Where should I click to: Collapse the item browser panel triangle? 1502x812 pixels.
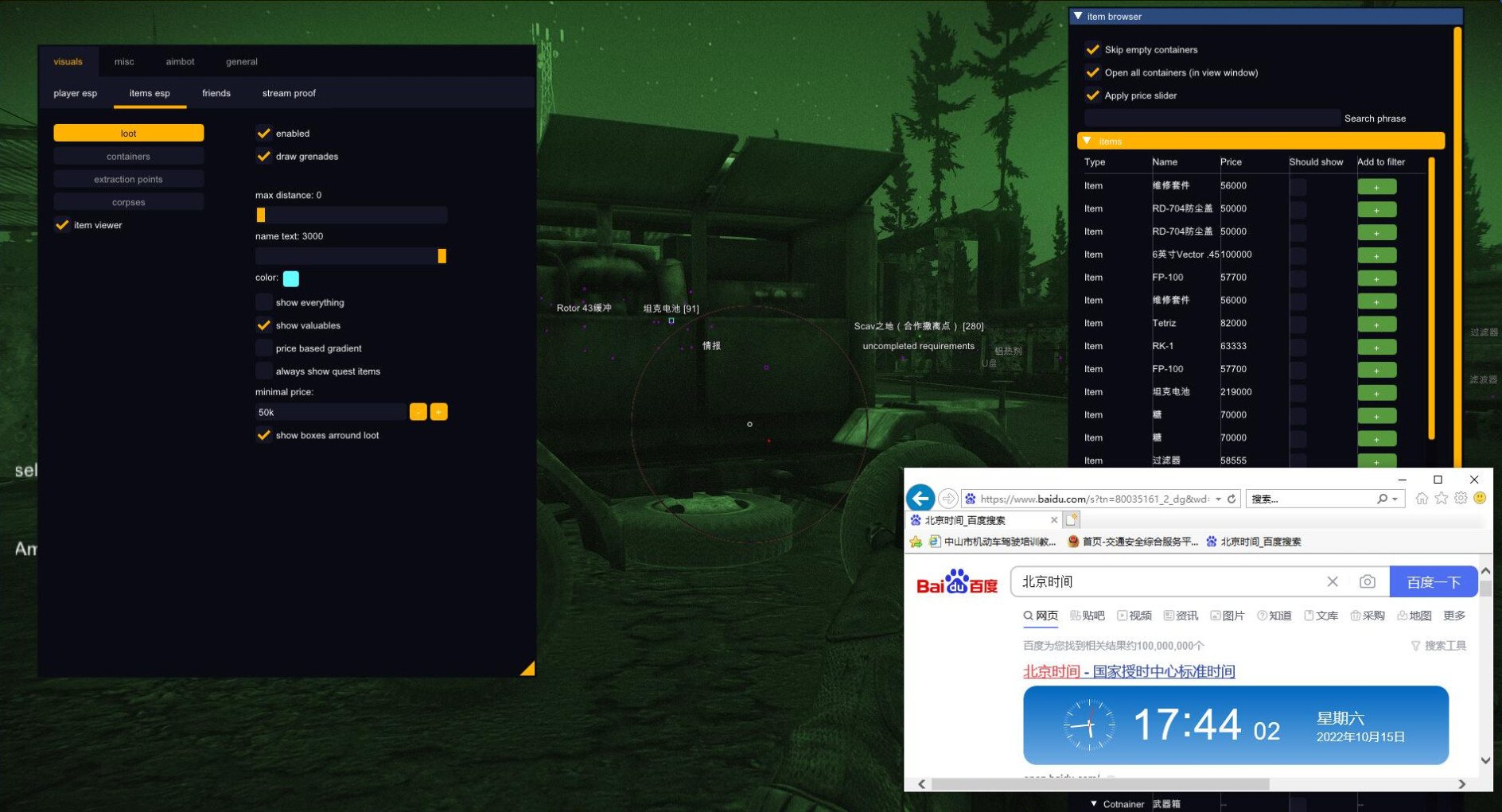pyautogui.click(x=1078, y=16)
